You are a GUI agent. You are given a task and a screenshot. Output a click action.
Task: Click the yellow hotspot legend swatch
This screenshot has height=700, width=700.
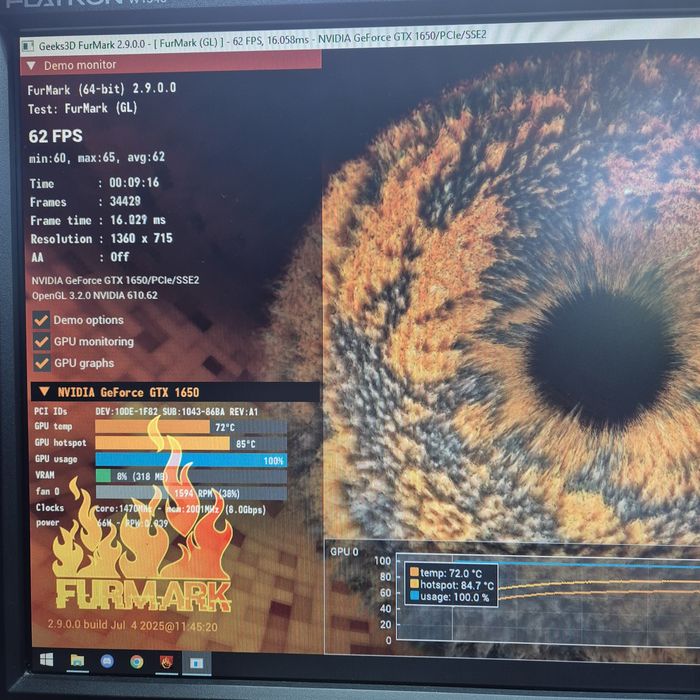tap(414, 584)
